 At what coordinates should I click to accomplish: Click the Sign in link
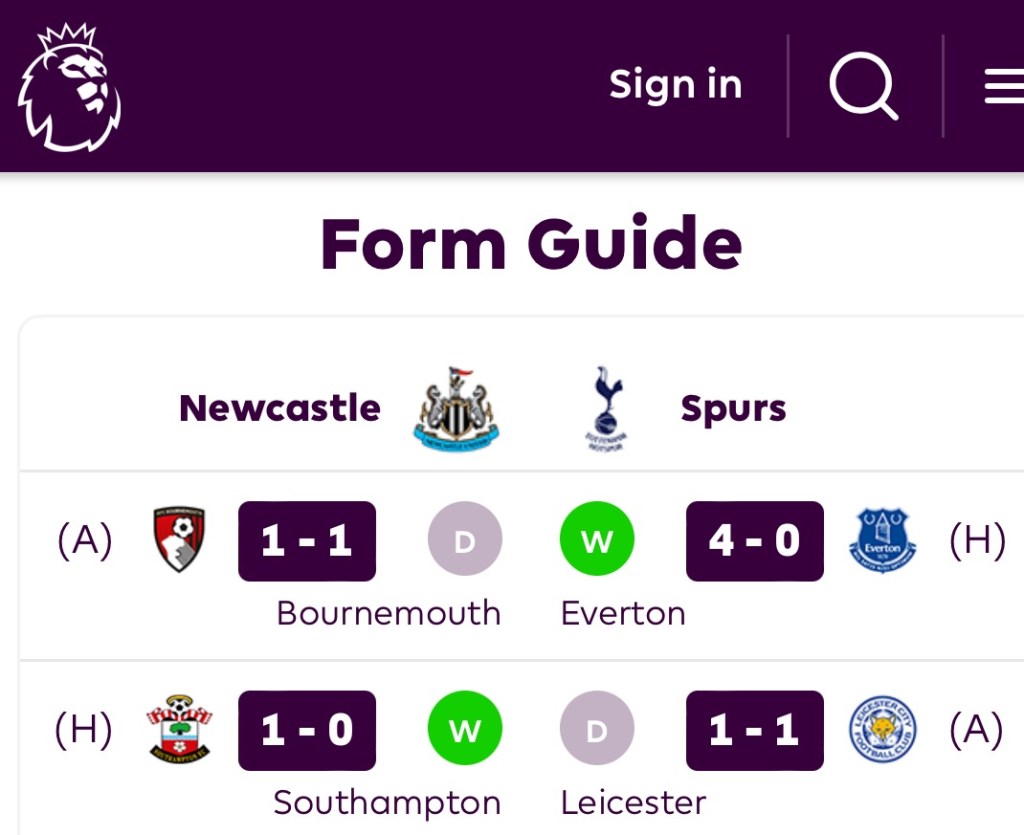[675, 85]
